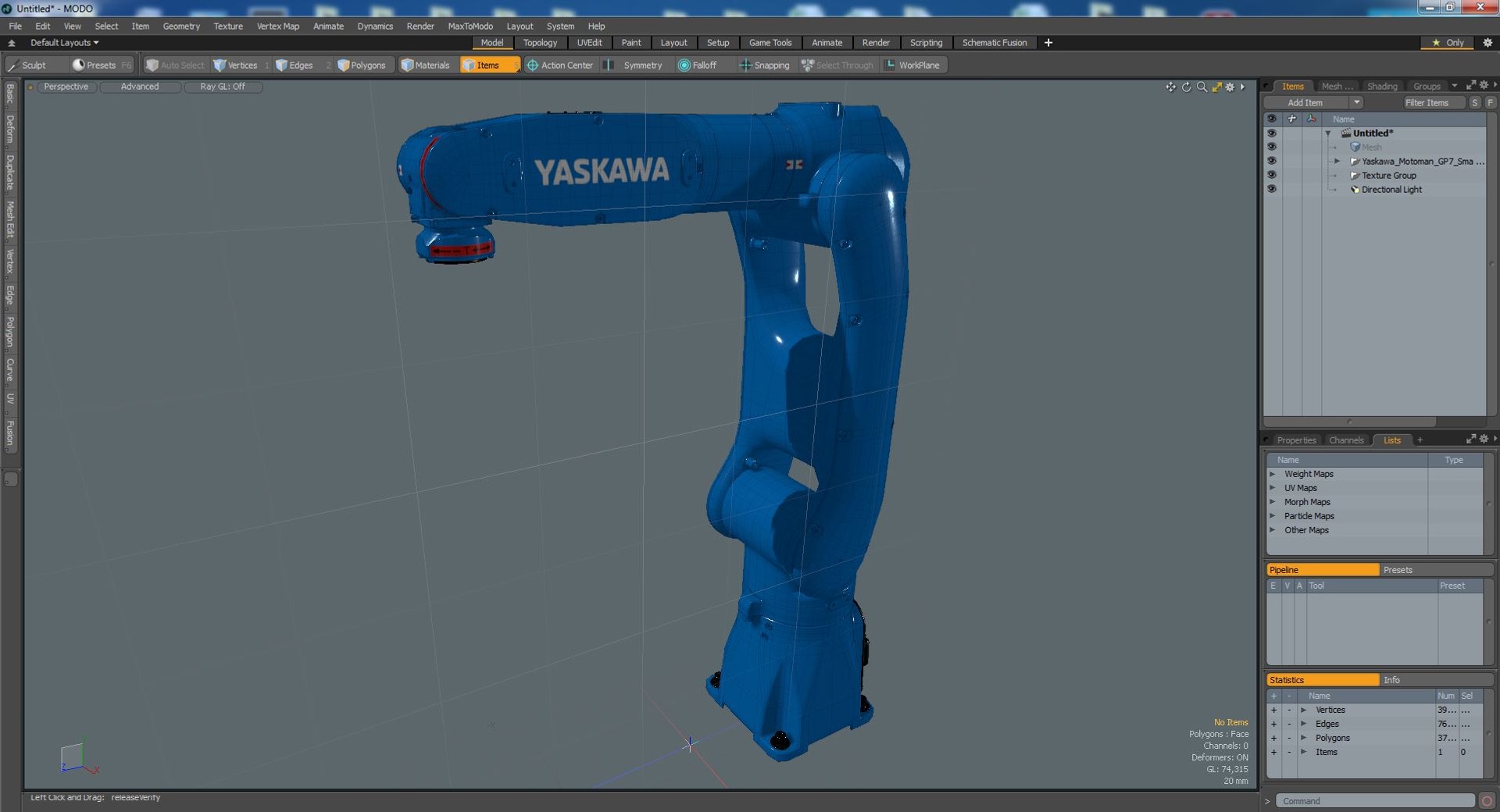Click the viewport zoom magnifier icon

tap(1202, 87)
